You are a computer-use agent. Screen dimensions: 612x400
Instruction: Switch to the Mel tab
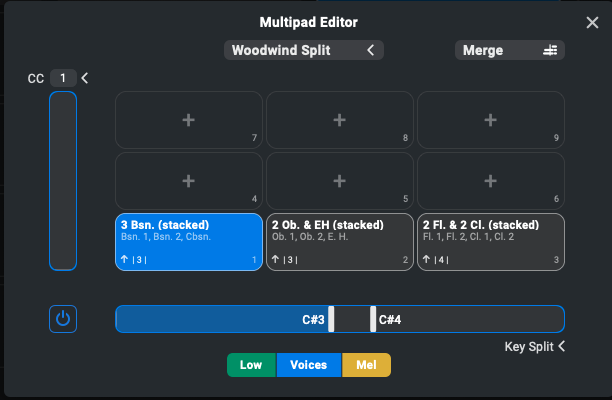point(366,365)
